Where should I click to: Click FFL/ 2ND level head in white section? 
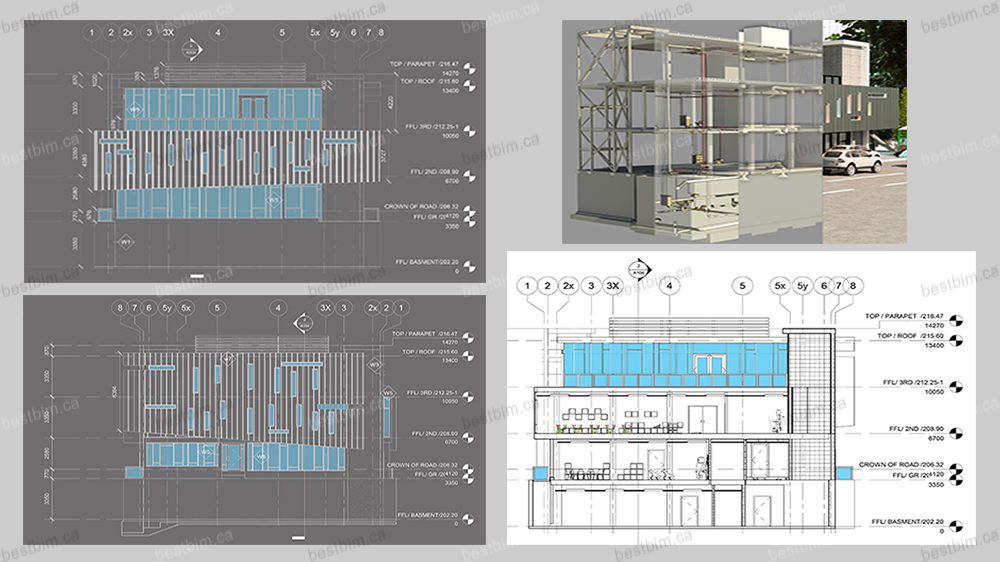coord(955,433)
